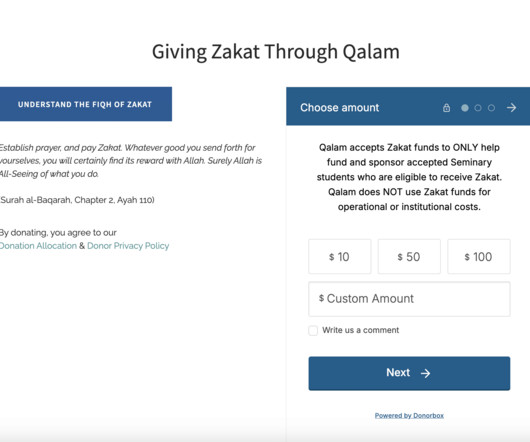Go forward using the header right arrow
Image resolution: width=530 pixels, height=442 pixels.
(511, 108)
